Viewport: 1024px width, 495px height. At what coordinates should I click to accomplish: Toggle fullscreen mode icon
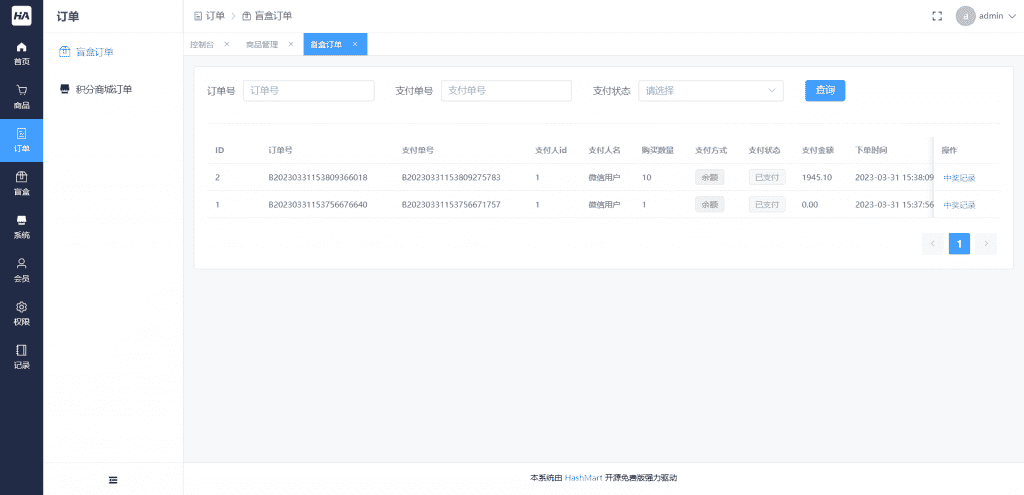[937, 16]
